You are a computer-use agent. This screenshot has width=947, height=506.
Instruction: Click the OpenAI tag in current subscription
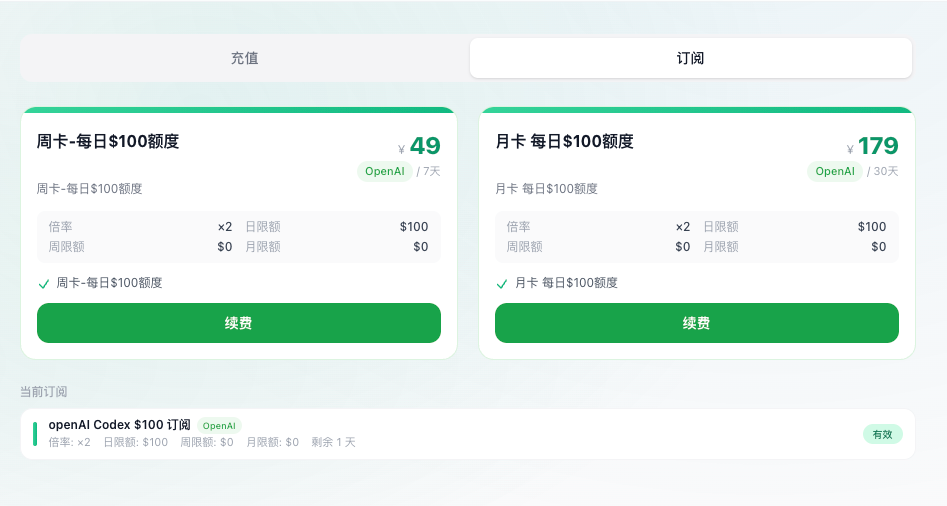point(219,426)
